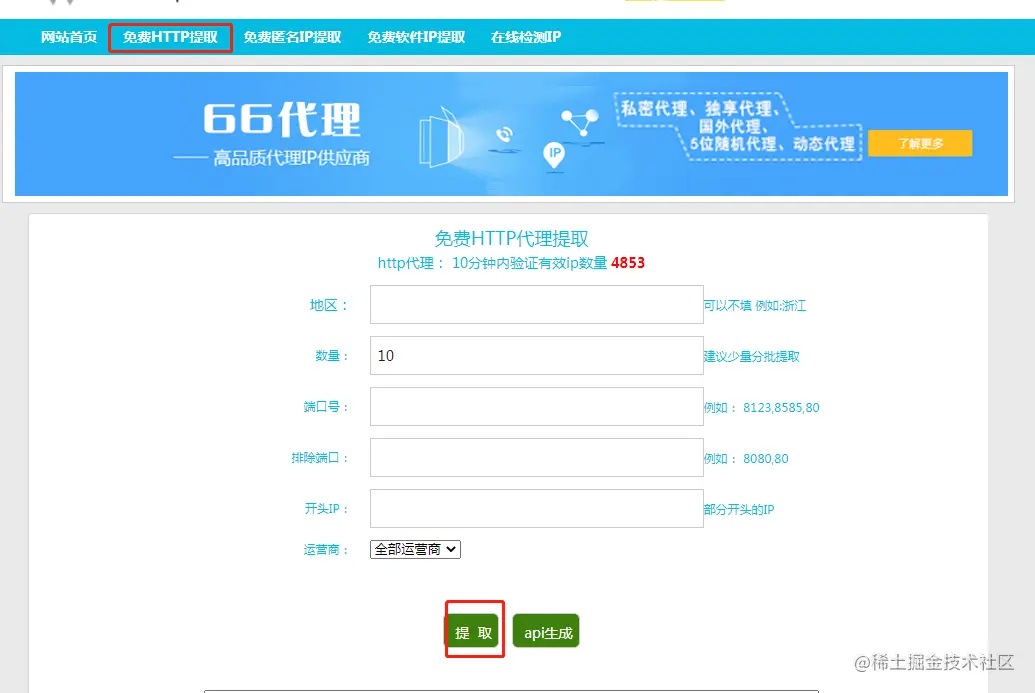Click the 开头IP starting IP field
The height and width of the screenshot is (693, 1035).
click(x=536, y=508)
